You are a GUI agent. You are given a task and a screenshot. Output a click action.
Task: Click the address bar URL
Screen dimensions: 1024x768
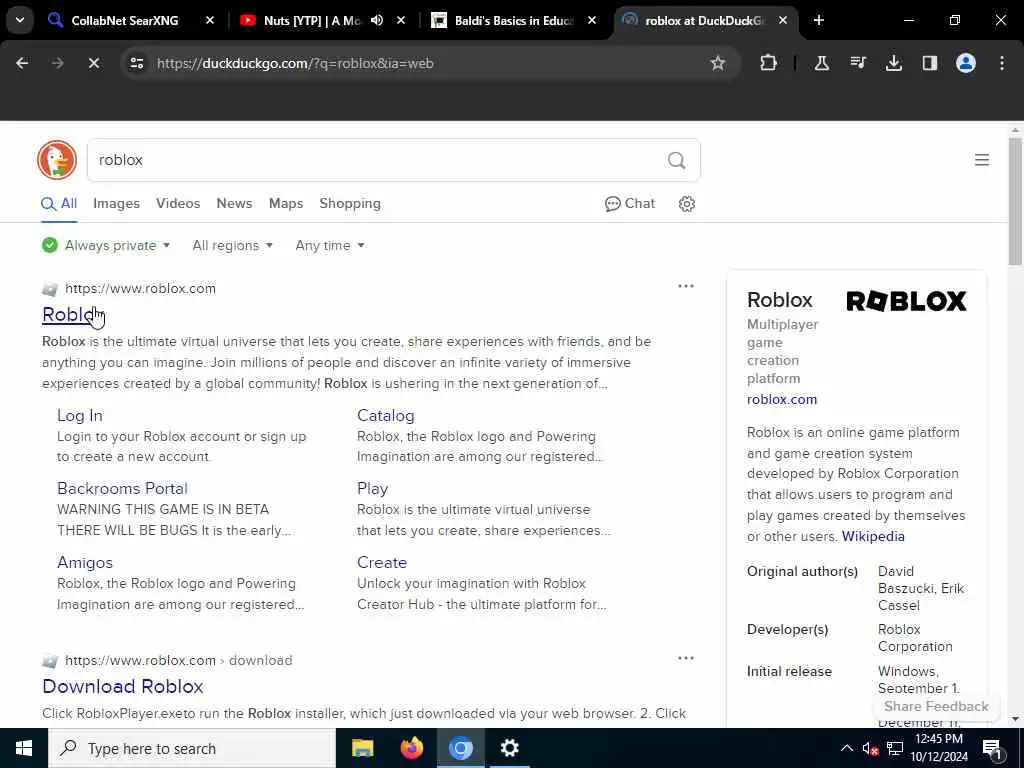(x=295, y=63)
